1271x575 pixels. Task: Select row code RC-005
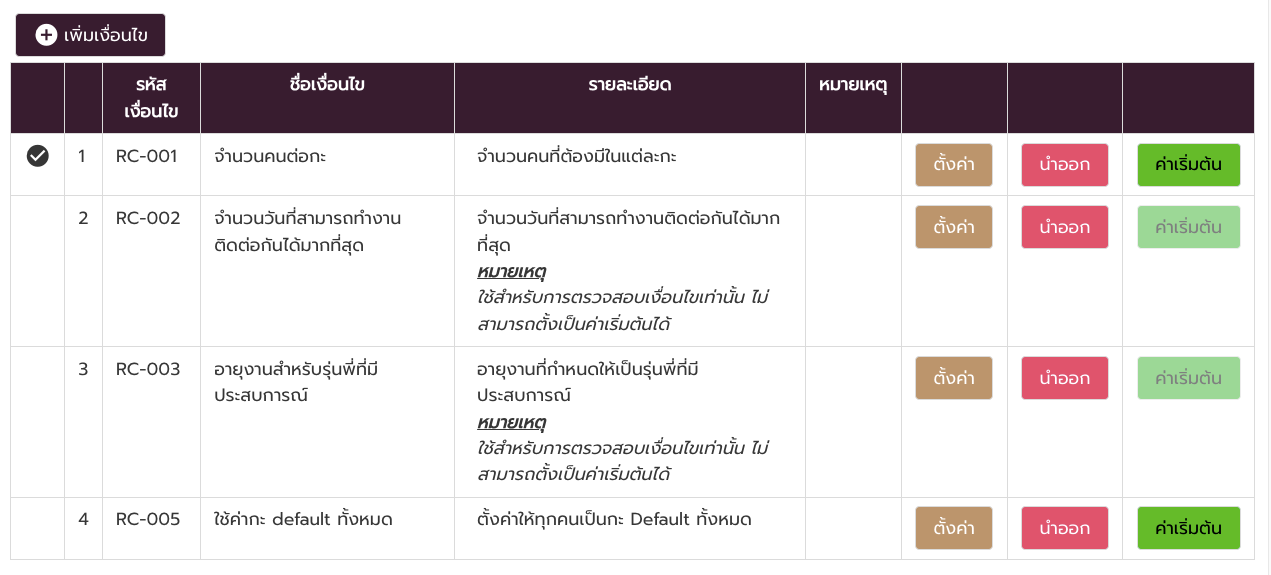(148, 520)
